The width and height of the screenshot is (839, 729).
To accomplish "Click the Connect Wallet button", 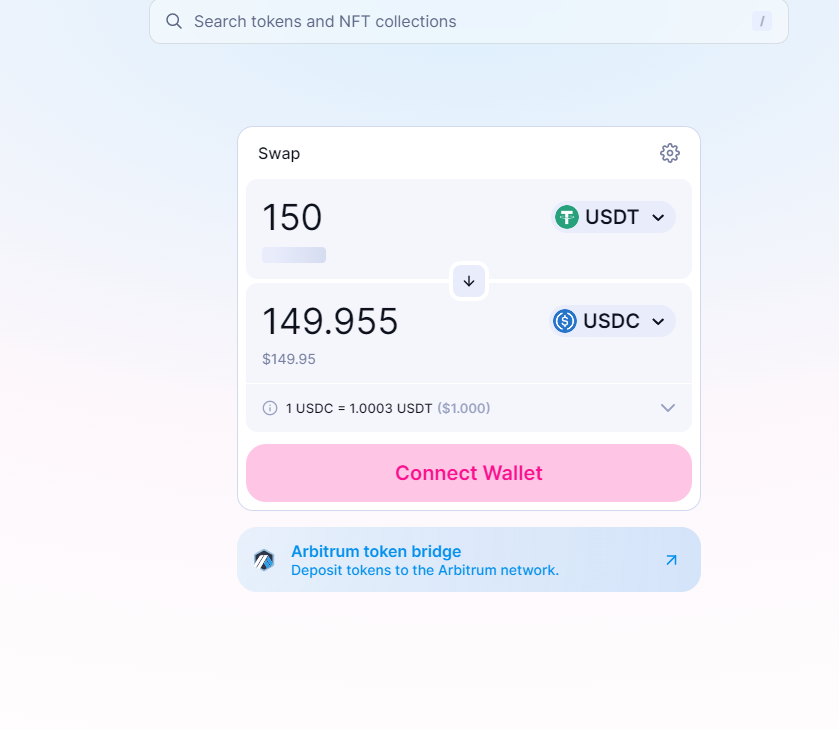I will coord(469,473).
